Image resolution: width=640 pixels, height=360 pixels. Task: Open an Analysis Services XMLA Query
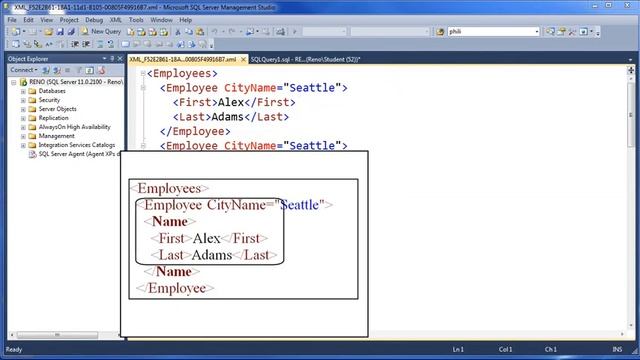(x=164, y=31)
